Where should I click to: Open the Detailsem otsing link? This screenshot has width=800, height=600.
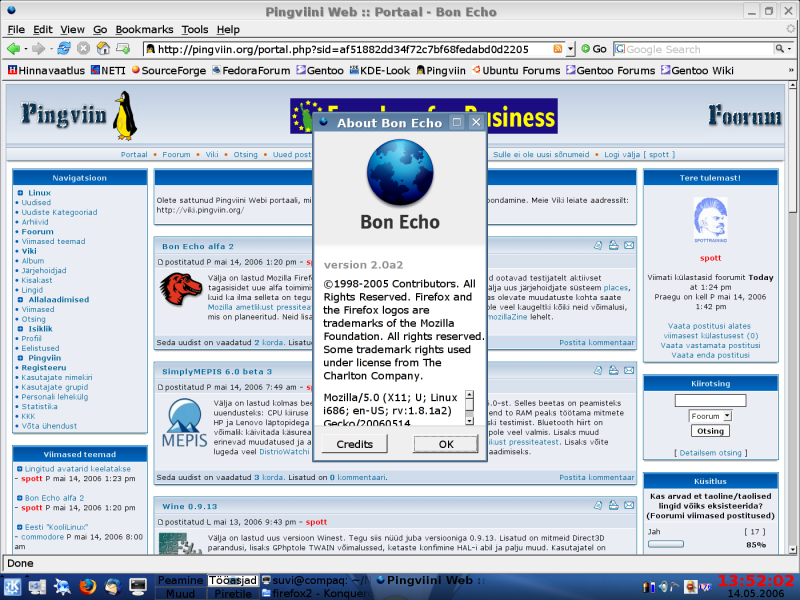[710, 453]
